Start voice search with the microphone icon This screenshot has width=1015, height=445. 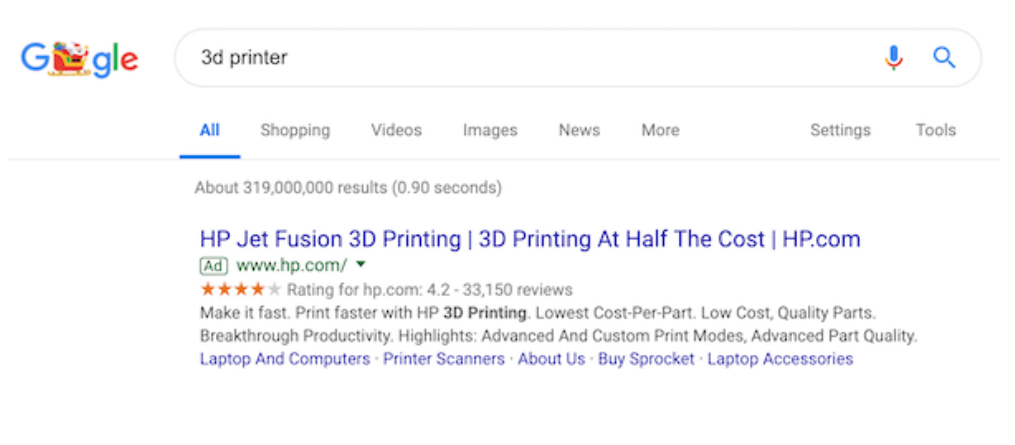click(893, 58)
